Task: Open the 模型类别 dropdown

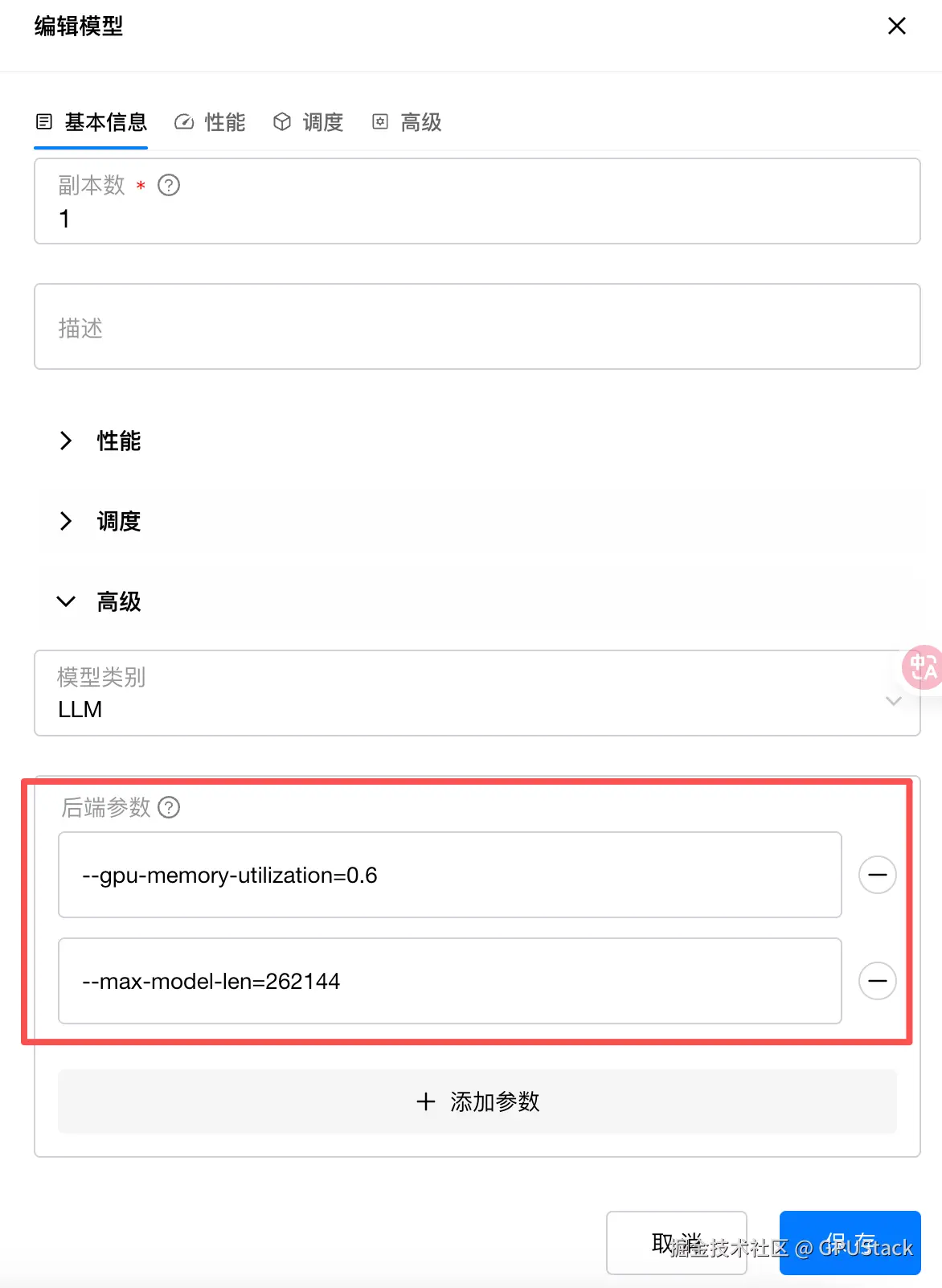Action: (x=477, y=694)
